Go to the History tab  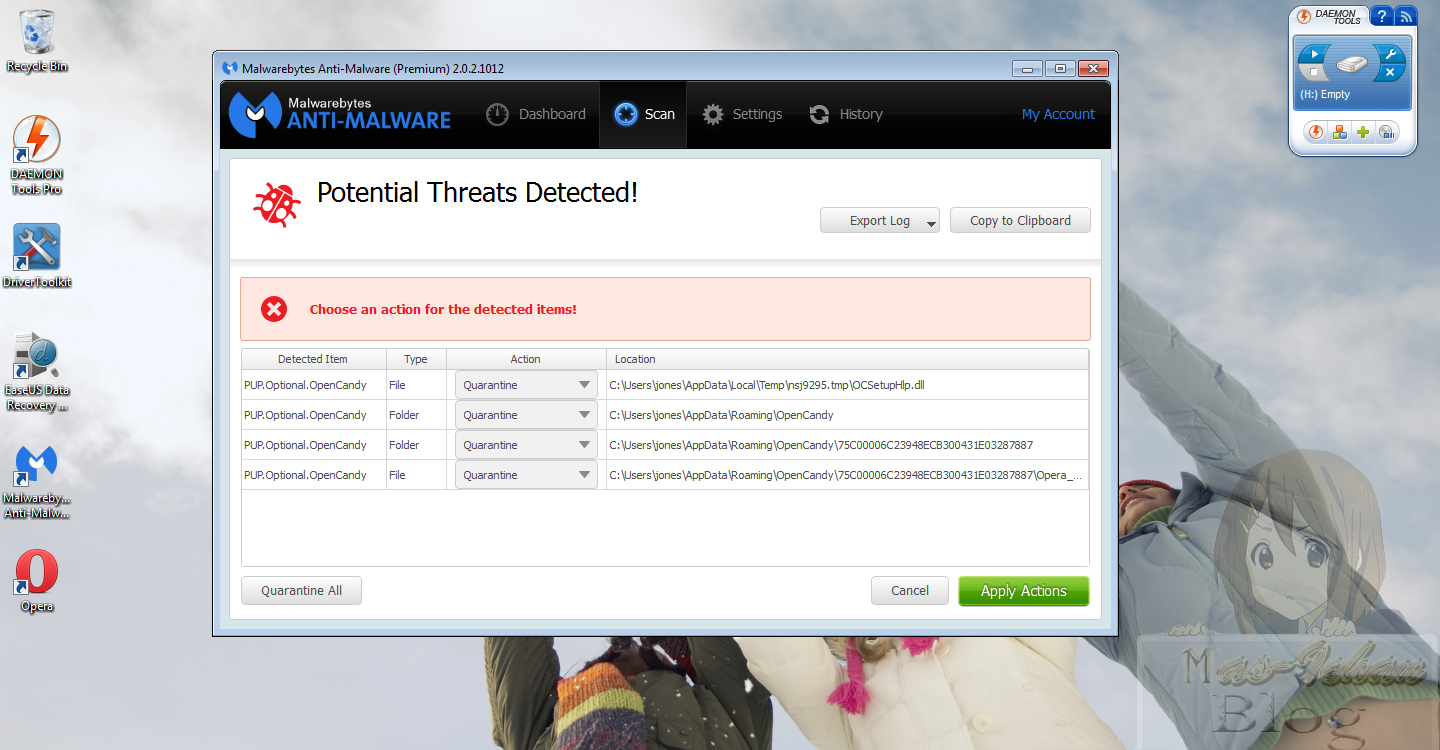point(846,114)
